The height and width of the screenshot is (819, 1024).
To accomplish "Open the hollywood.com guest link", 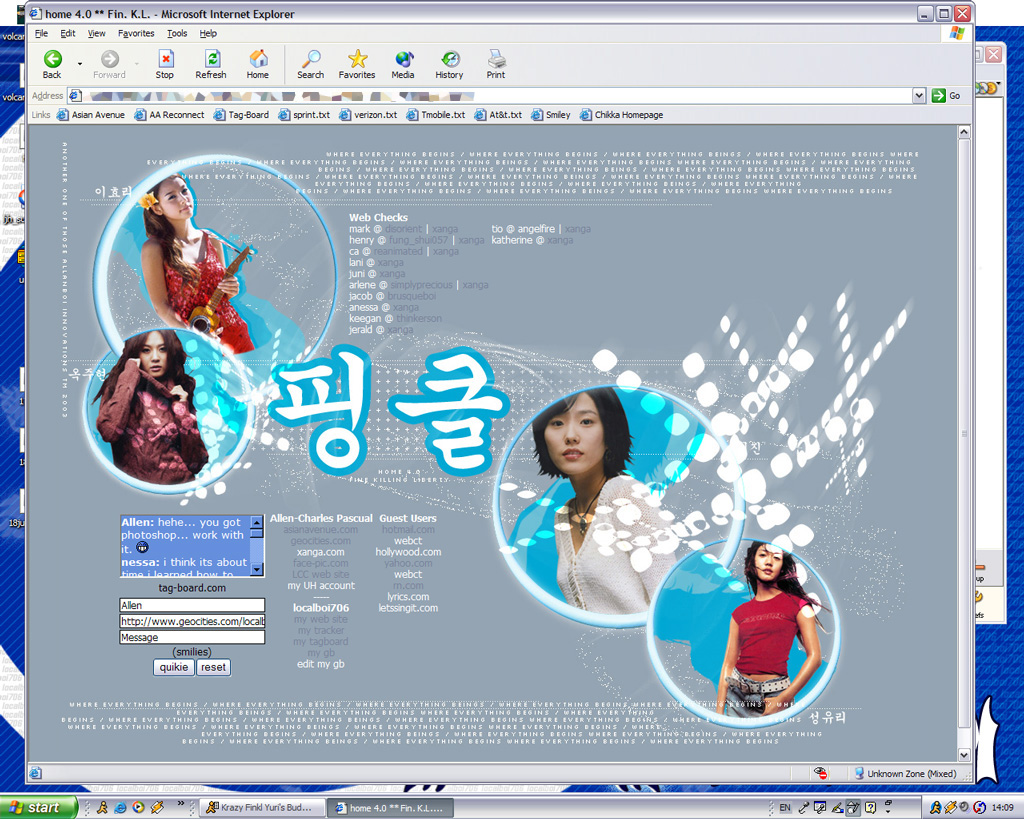I will 408,552.
